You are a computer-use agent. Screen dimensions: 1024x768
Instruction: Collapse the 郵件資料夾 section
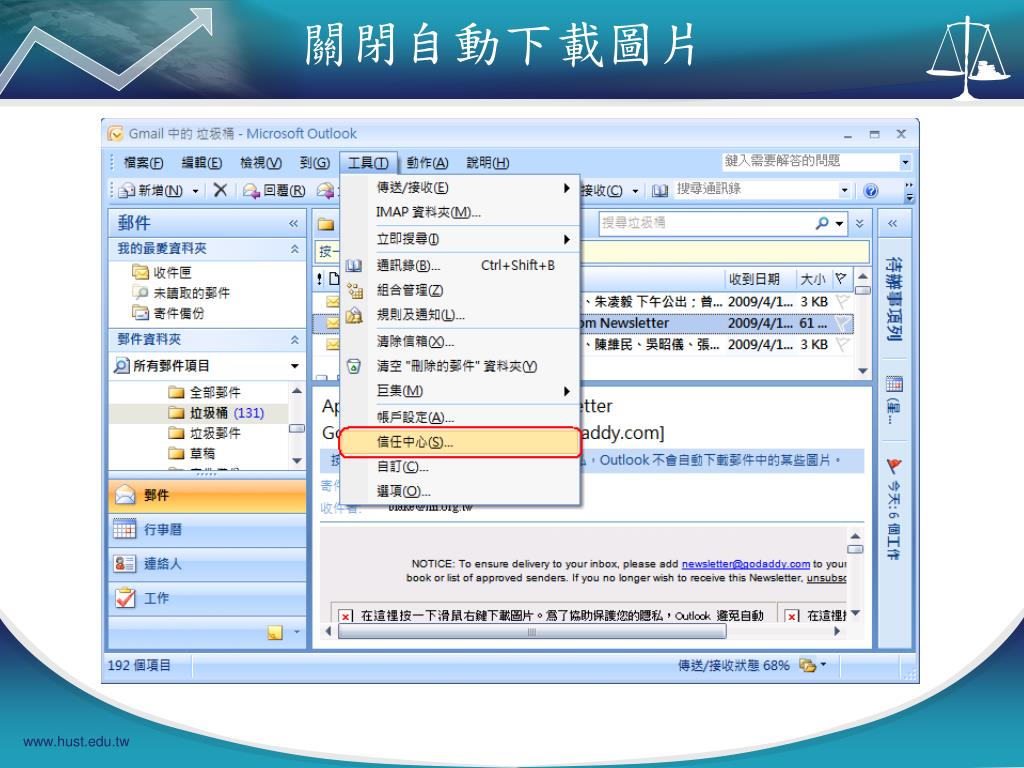(x=295, y=340)
